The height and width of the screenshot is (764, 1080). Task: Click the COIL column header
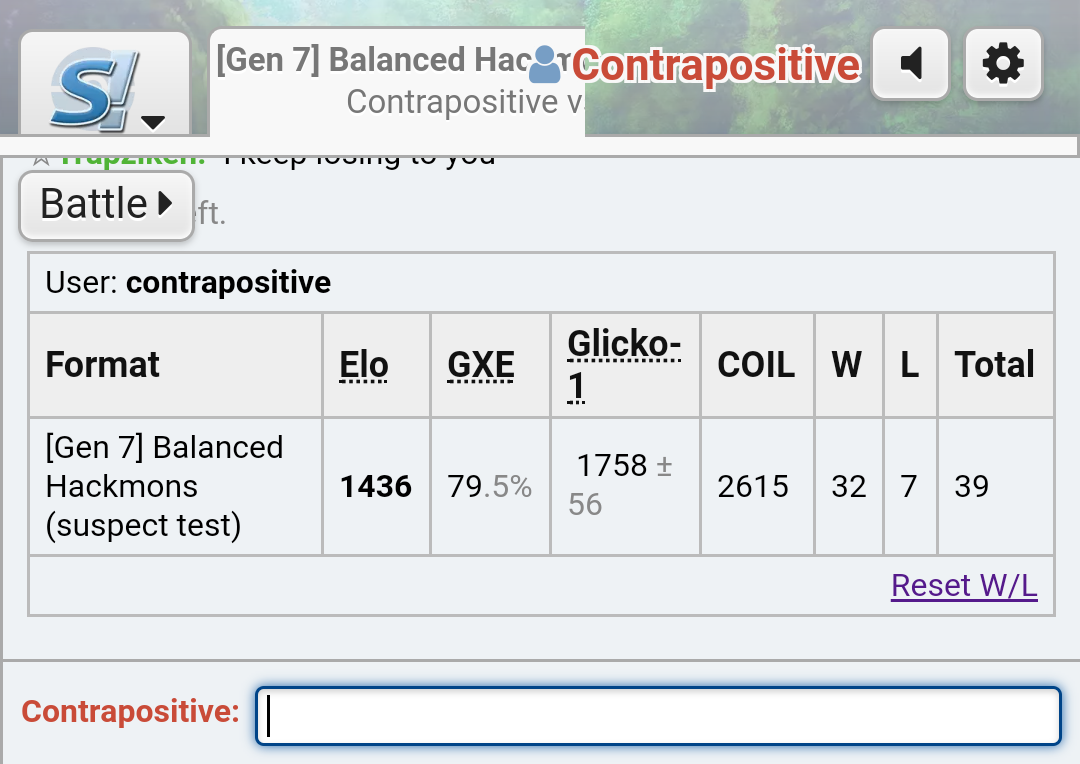click(x=756, y=365)
